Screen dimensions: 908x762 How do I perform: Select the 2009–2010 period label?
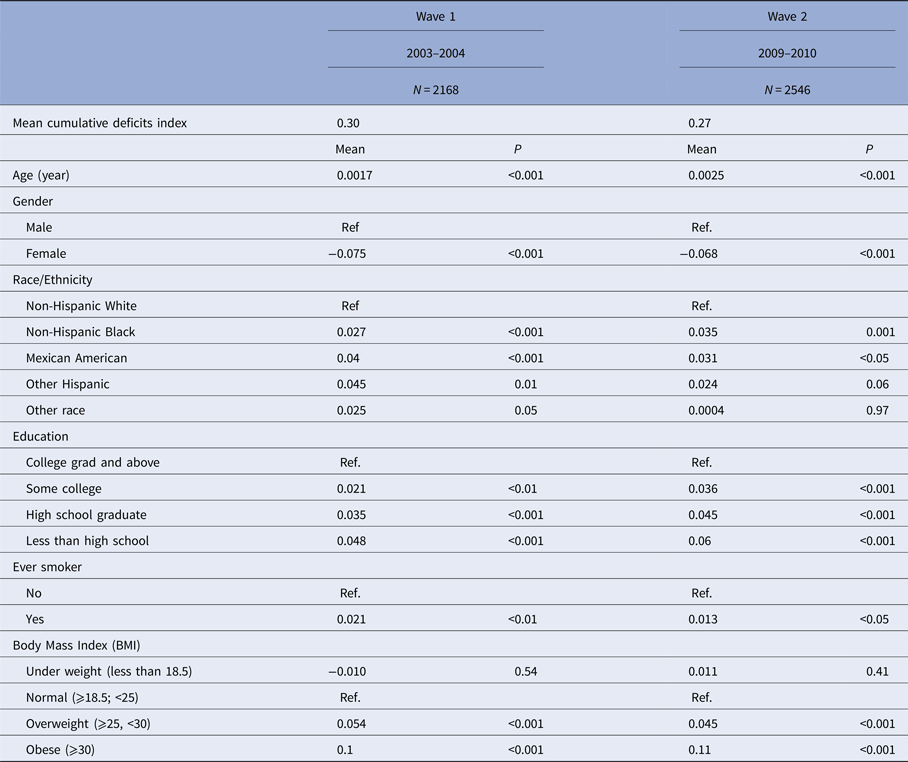(787, 51)
